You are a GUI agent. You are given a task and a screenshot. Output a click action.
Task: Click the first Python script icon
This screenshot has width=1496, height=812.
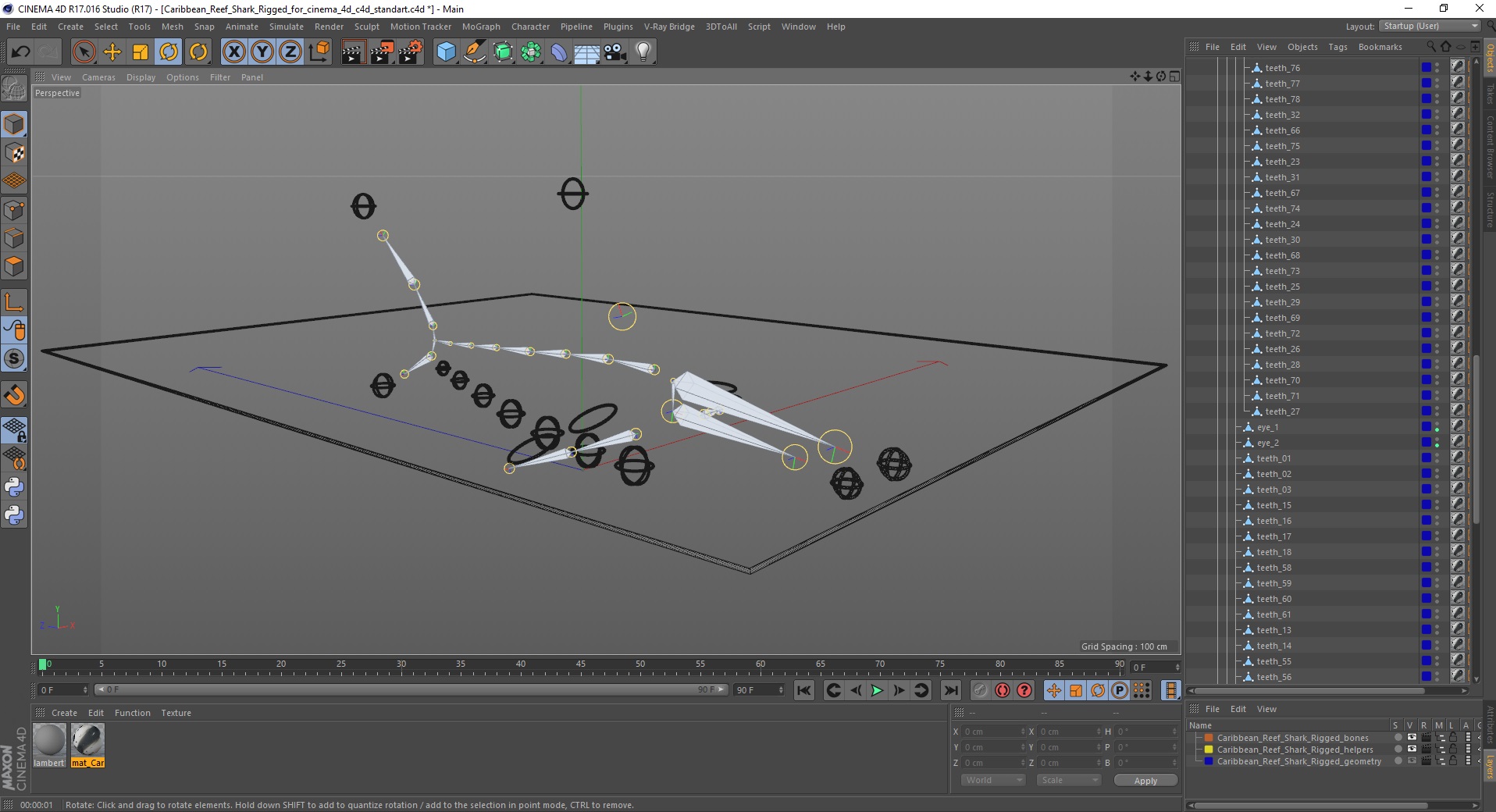coord(14,487)
